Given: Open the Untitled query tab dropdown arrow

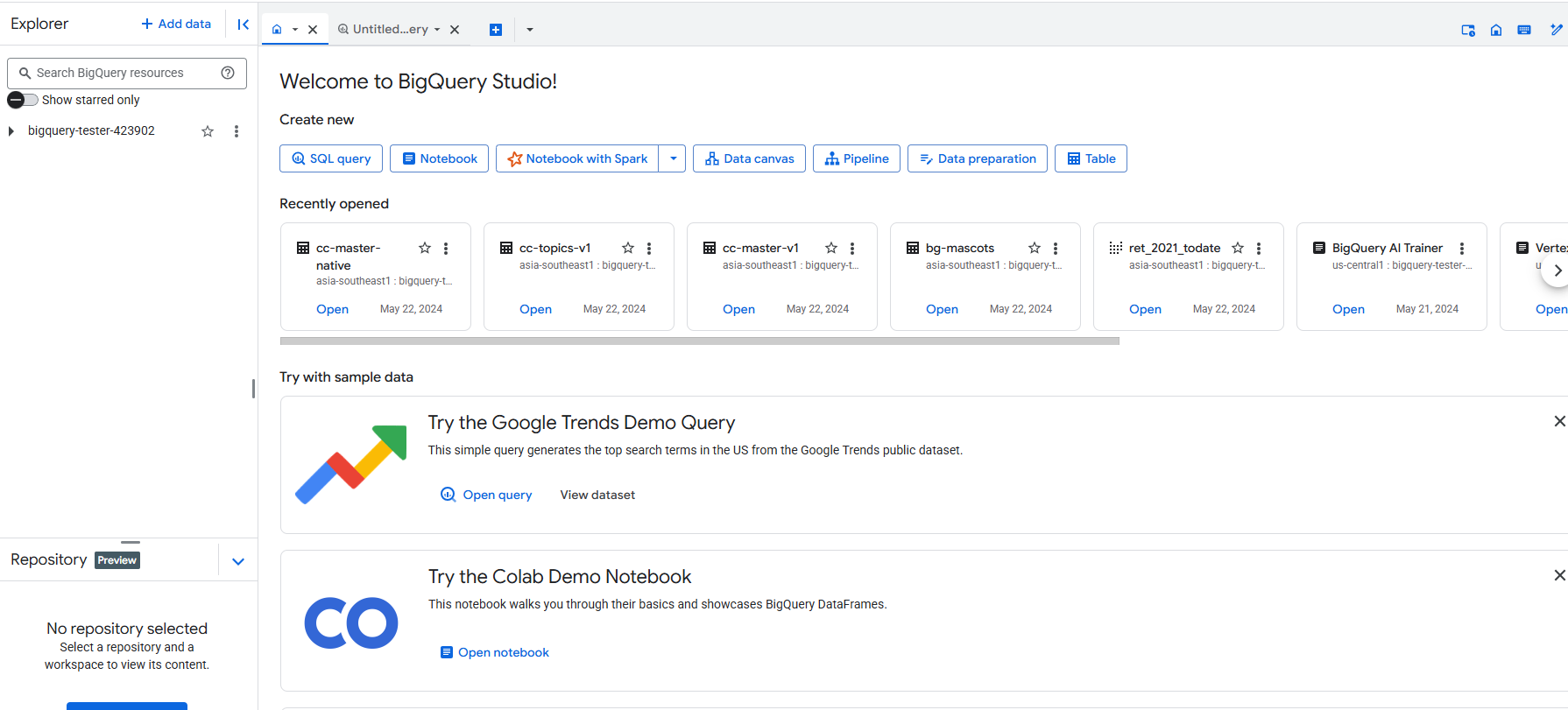Looking at the screenshot, I should [x=437, y=30].
